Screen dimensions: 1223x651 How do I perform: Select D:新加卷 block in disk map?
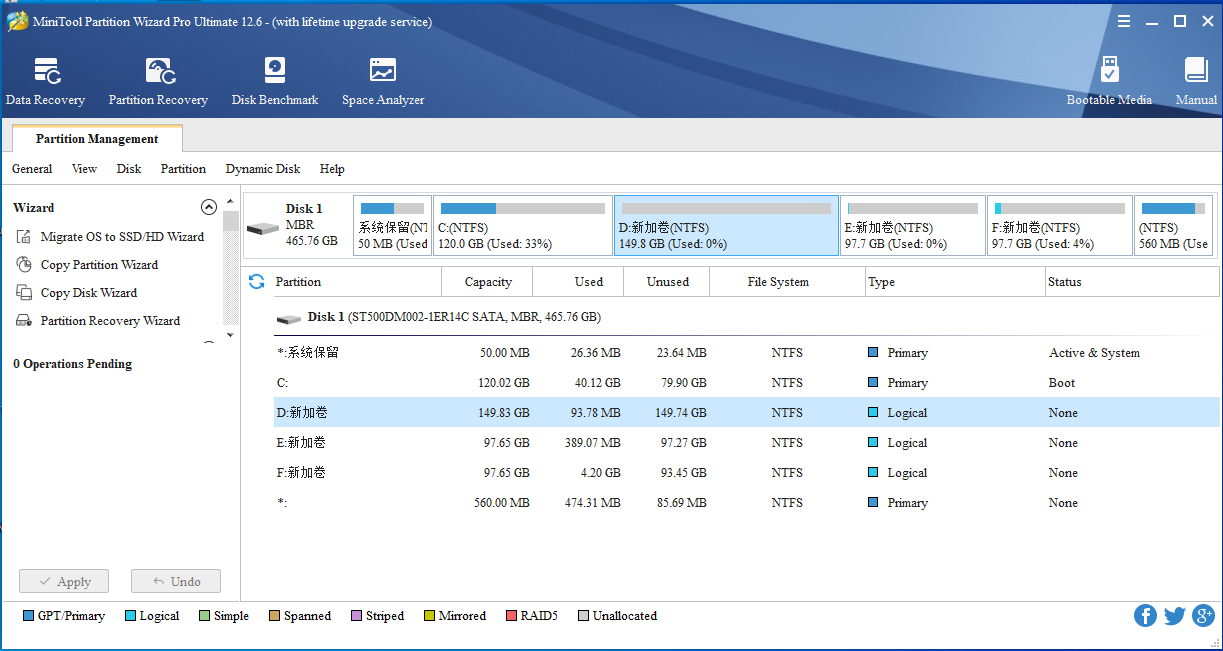tap(726, 226)
